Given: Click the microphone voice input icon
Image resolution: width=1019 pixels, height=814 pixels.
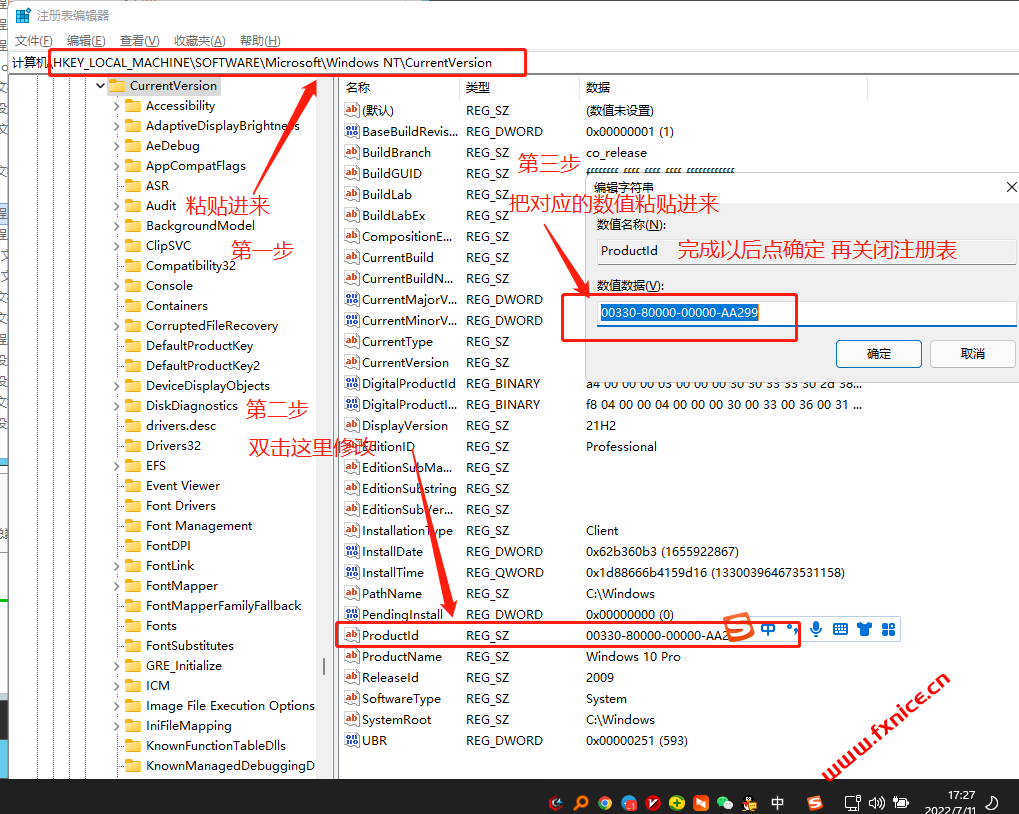Looking at the screenshot, I should (816, 629).
